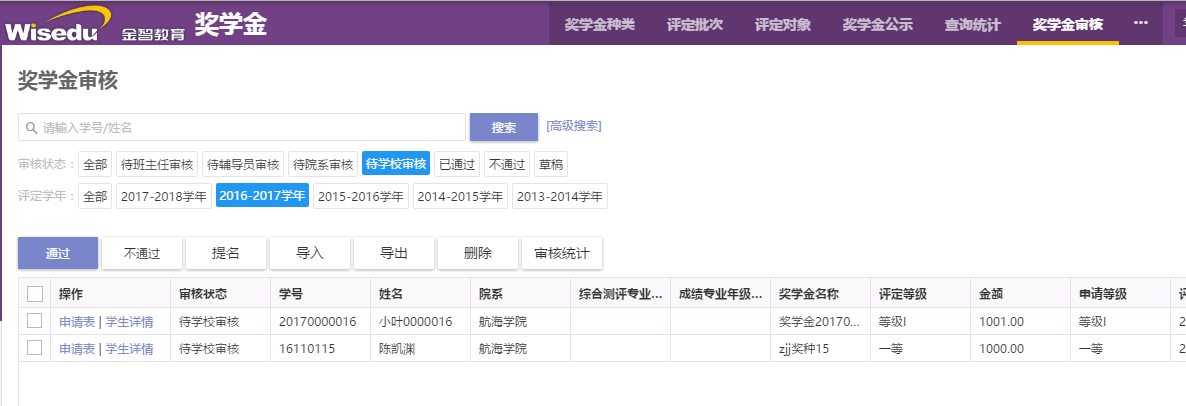The height and width of the screenshot is (406, 1186).
Task: Click the 搜索 button
Action: pyautogui.click(x=504, y=128)
